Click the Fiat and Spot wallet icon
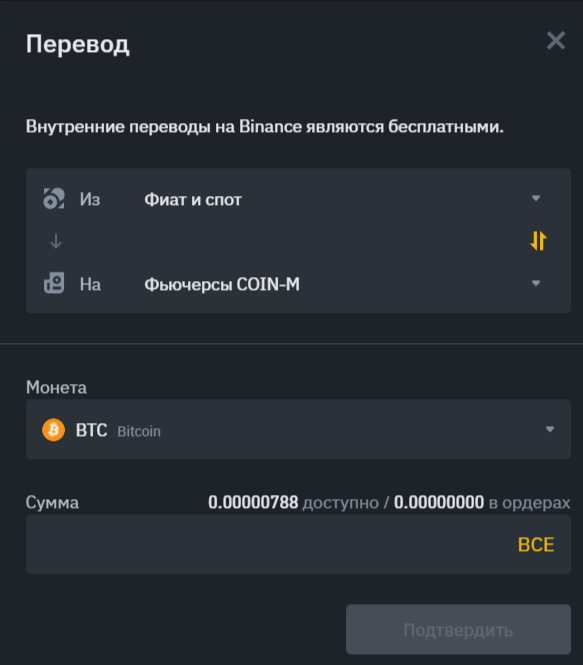This screenshot has height=665, width=583. point(54,198)
